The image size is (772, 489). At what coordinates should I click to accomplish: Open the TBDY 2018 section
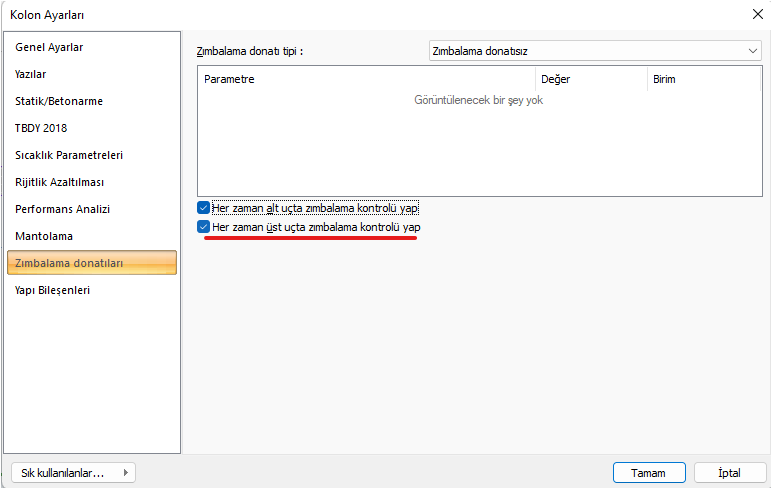tap(41, 128)
